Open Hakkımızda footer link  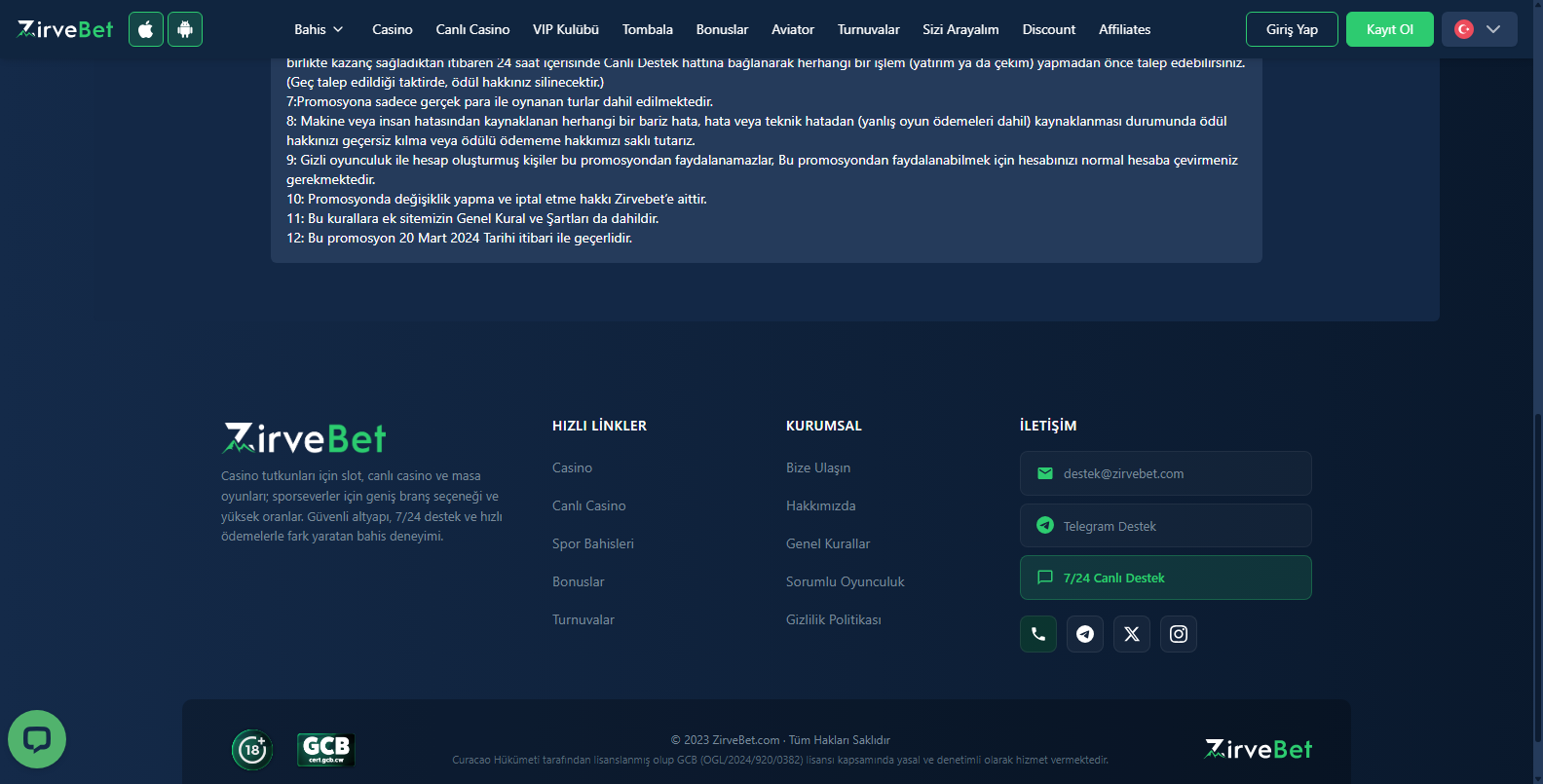(x=821, y=505)
